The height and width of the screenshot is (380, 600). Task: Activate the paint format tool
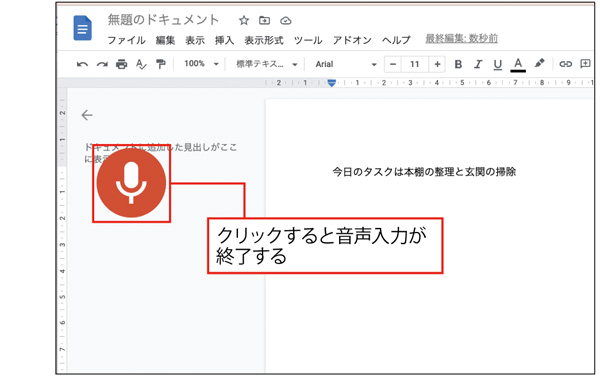tap(161, 64)
